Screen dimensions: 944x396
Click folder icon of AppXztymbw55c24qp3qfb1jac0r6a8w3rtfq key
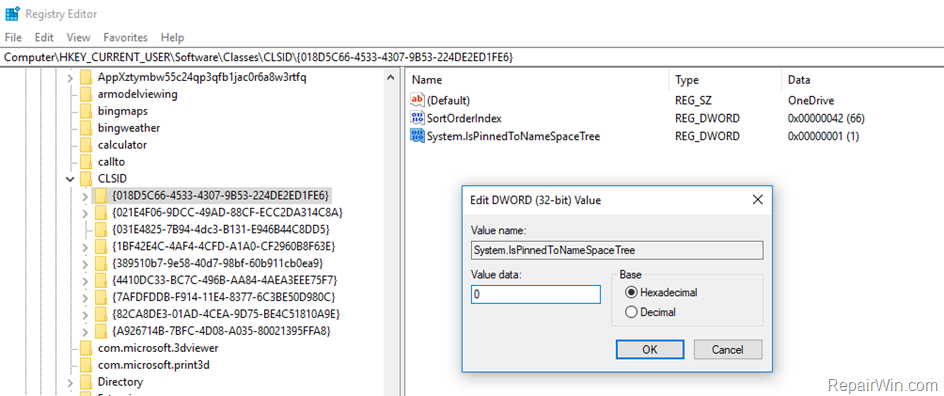coord(87,78)
